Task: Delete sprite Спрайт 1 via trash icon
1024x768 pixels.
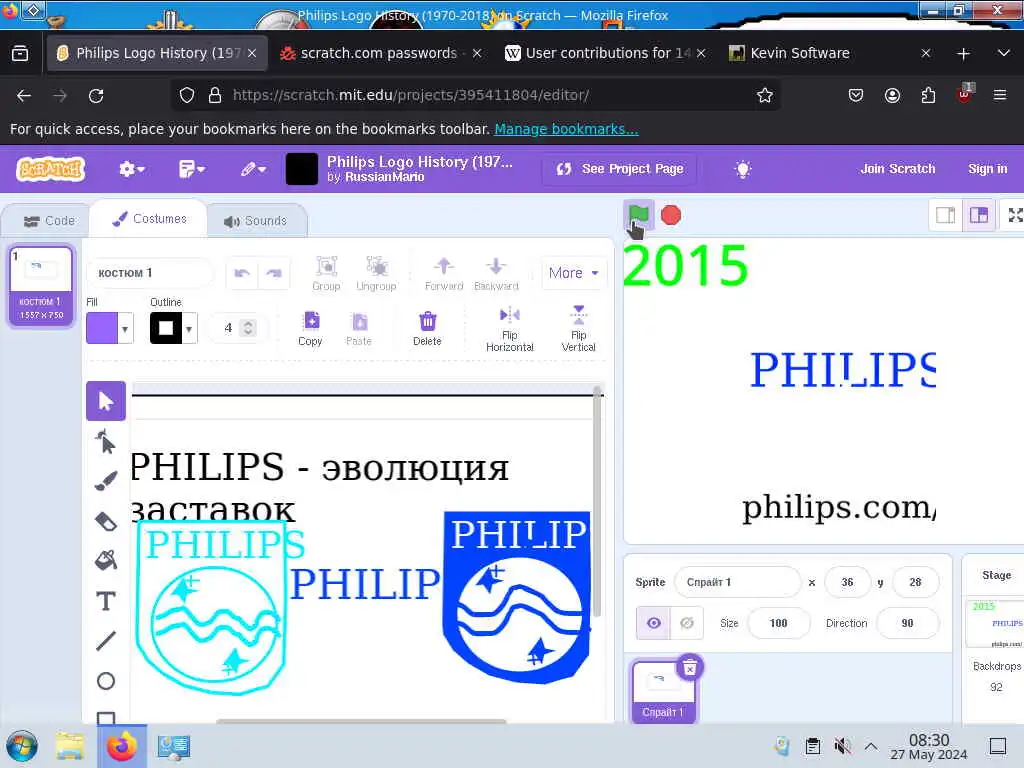Action: [690, 667]
